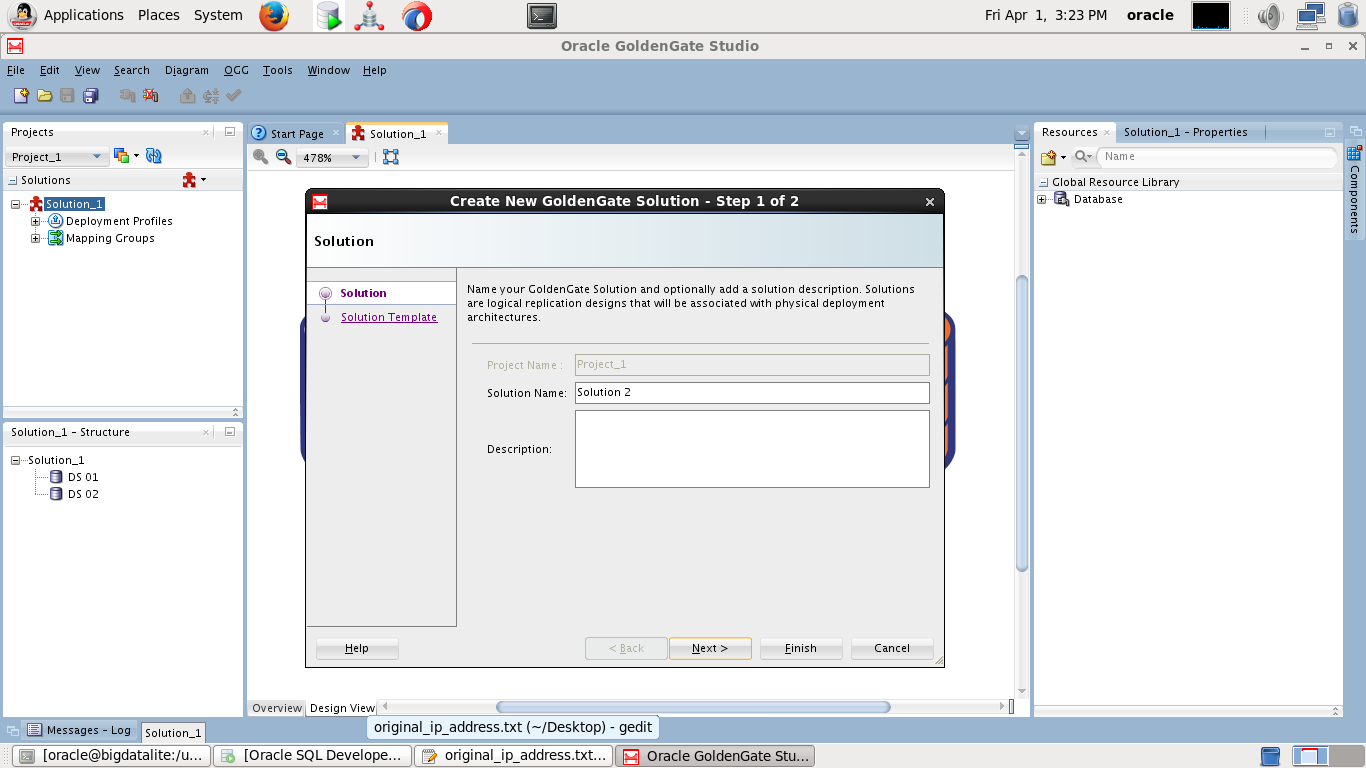Click the Fit to Window diagram icon
The width and height of the screenshot is (1366, 768).
pyautogui.click(x=391, y=157)
